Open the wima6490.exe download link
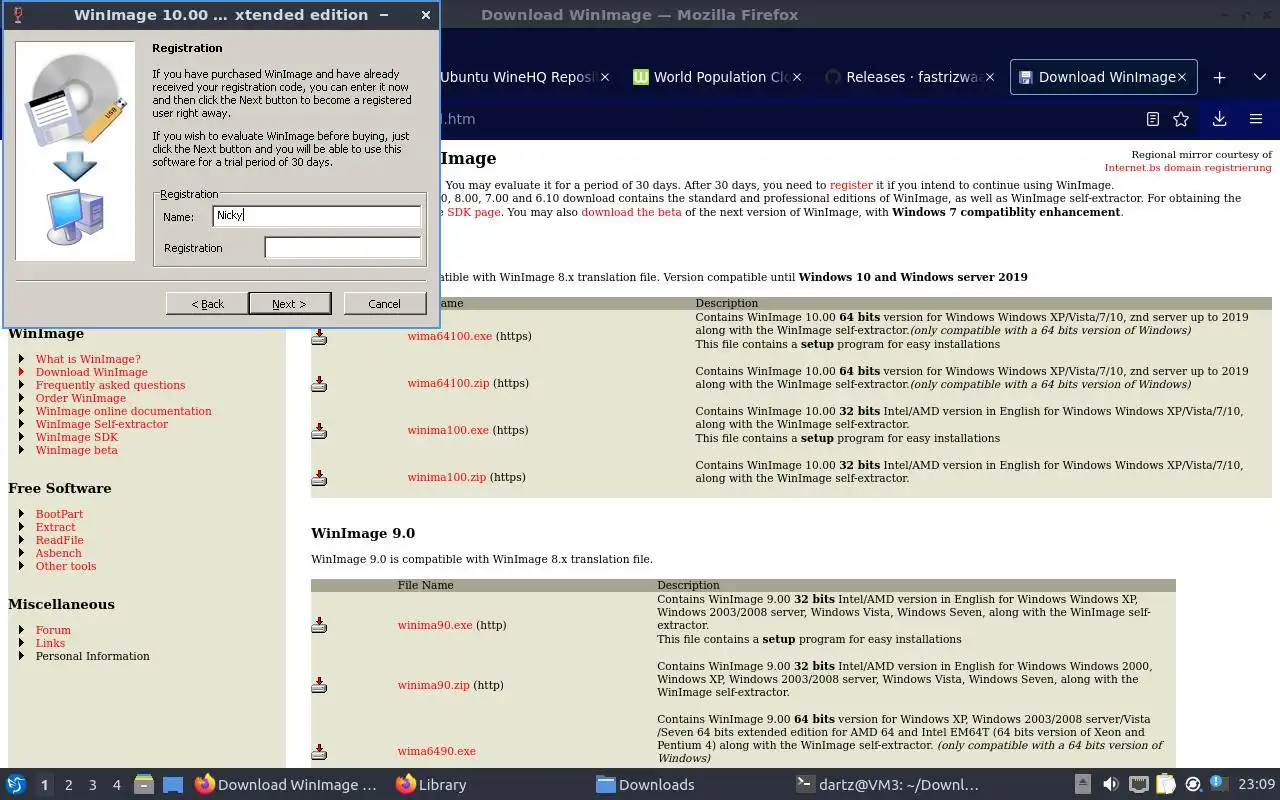1280x800 pixels. pos(437,751)
